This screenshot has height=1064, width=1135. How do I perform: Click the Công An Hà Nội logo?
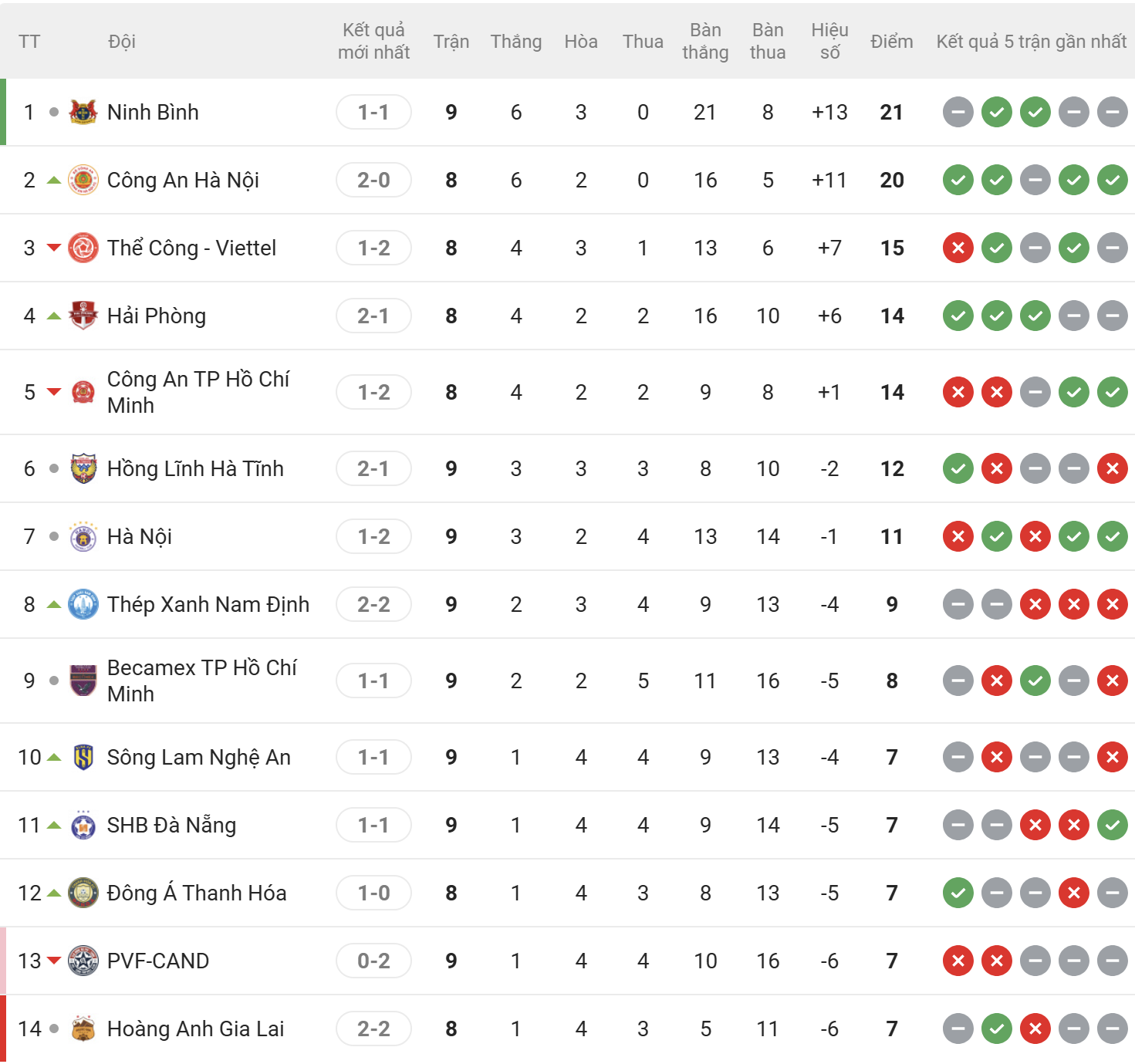coord(83,180)
